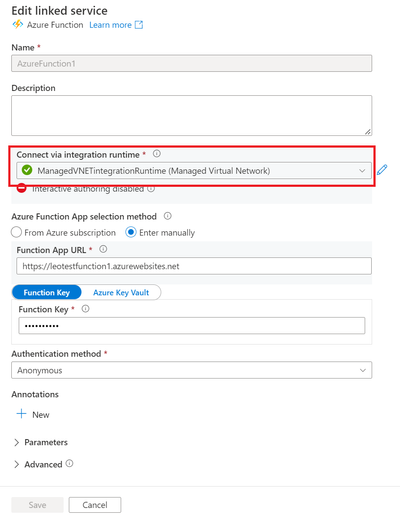Click the plus icon to add new annotation
This screenshot has width=400, height=517.
(21, 414)
